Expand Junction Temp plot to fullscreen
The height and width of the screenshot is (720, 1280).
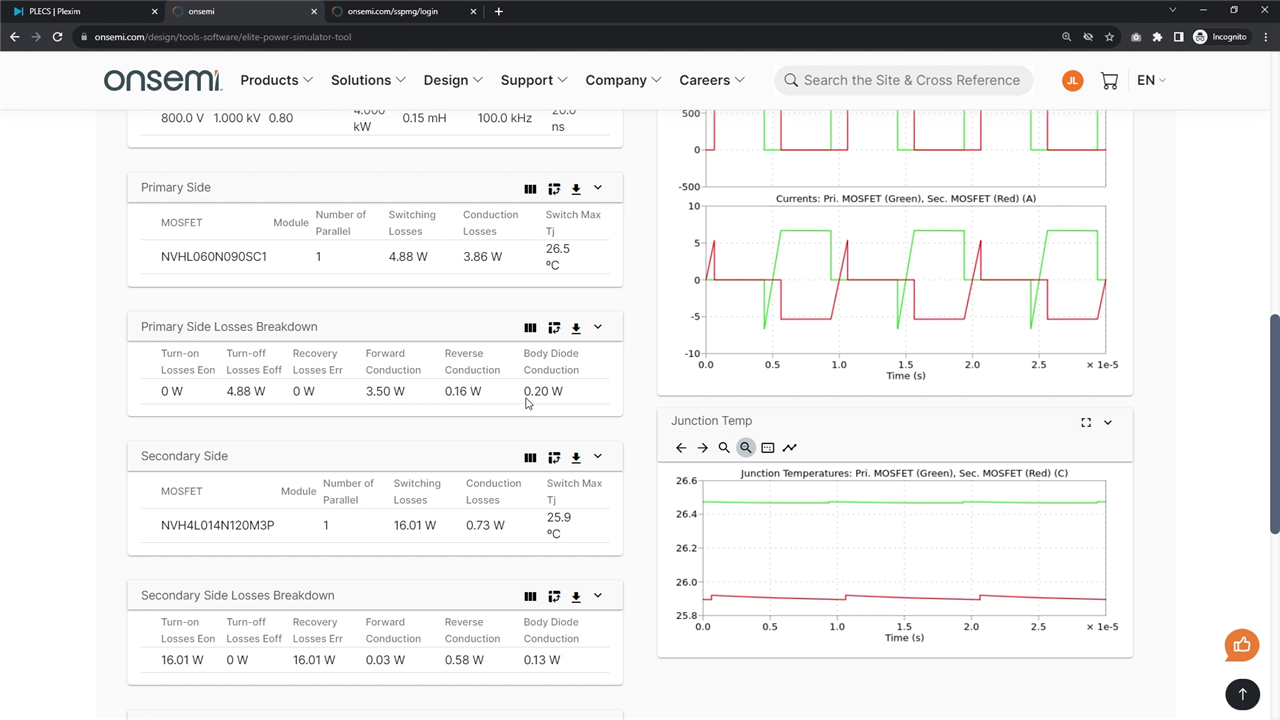pos(1086,422)
